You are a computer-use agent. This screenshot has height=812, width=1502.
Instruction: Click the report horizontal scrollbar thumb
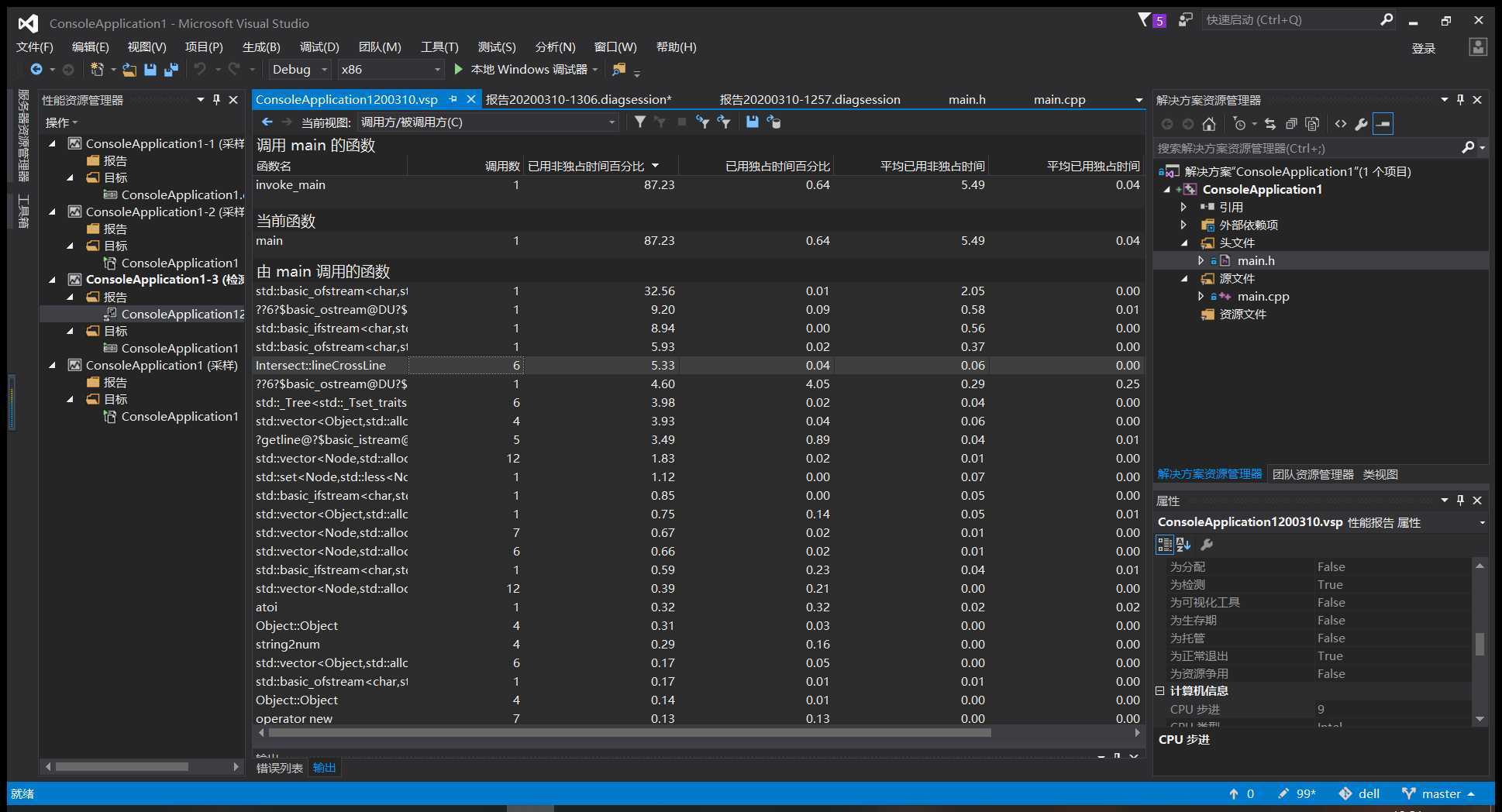pos(629,732)
